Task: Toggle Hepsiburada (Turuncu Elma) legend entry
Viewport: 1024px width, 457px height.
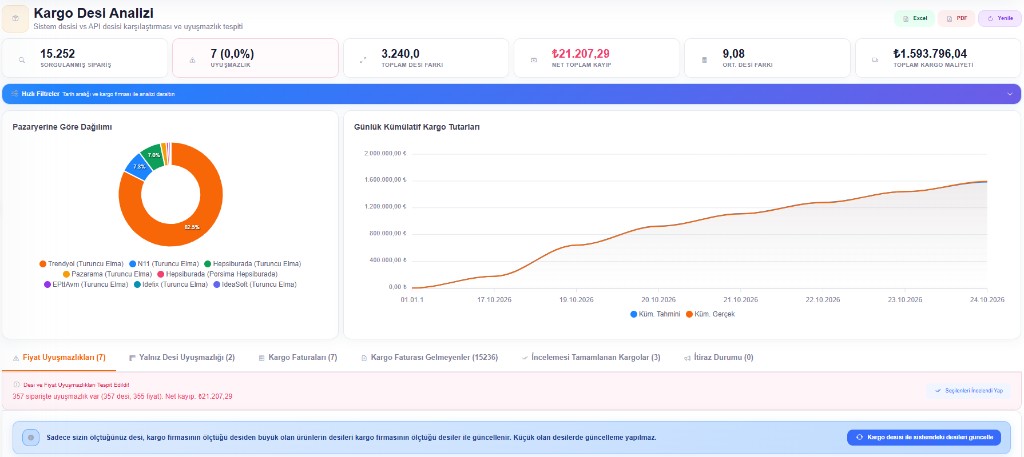Action: 253,264
